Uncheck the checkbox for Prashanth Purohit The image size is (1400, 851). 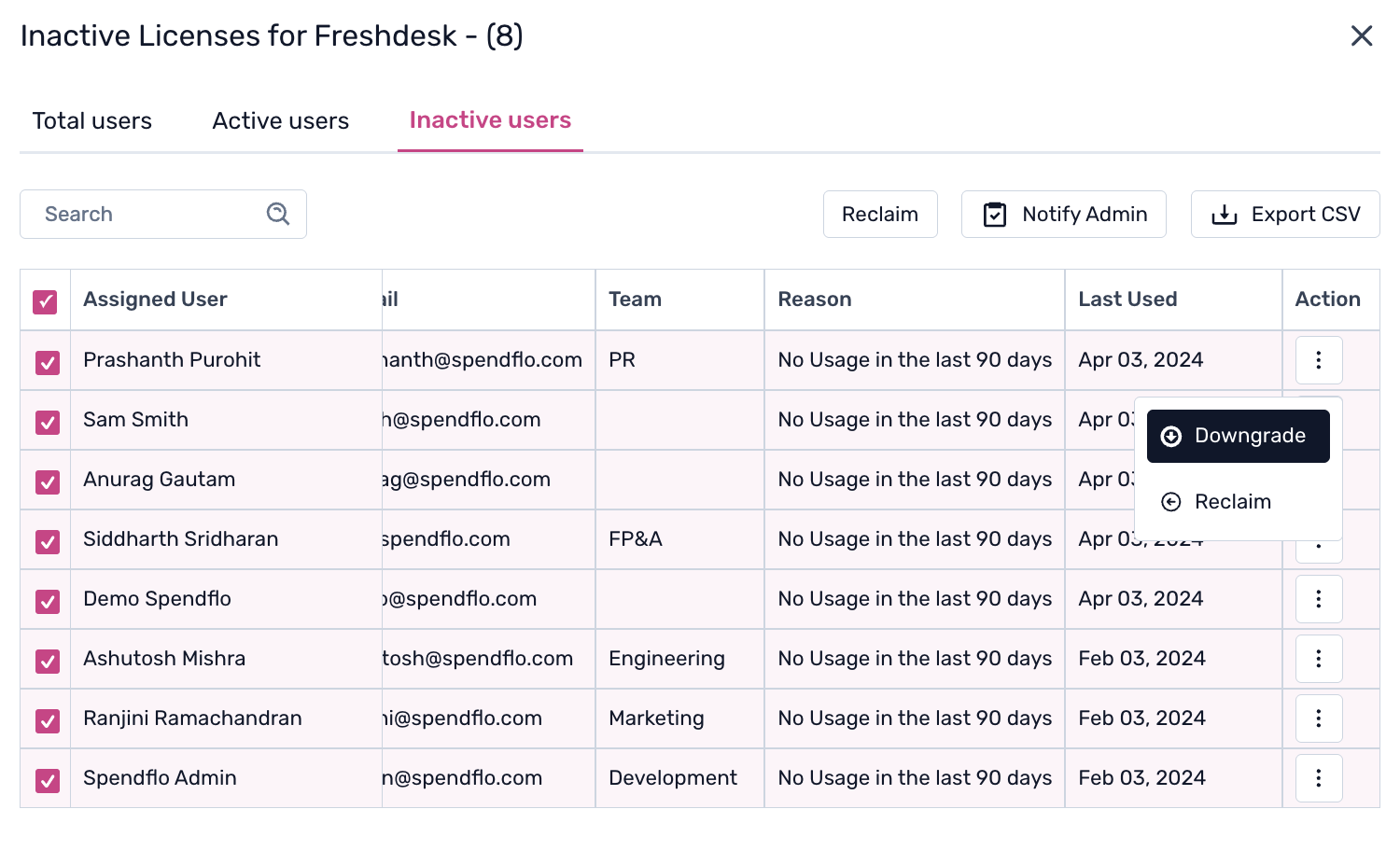click(47, 362)
